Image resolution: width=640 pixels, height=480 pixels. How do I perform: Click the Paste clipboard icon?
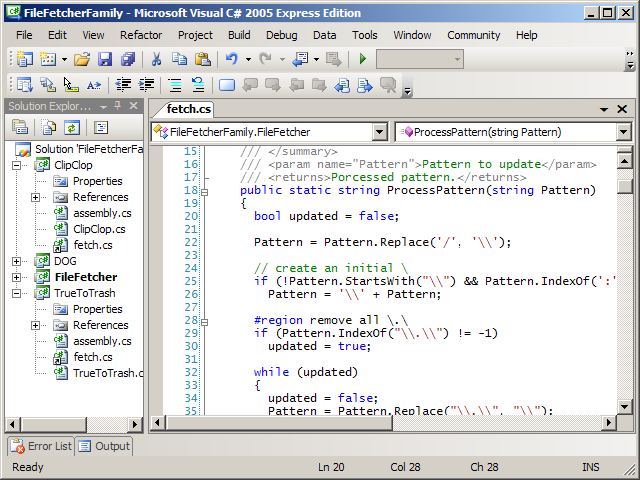[x=203, y=59]
